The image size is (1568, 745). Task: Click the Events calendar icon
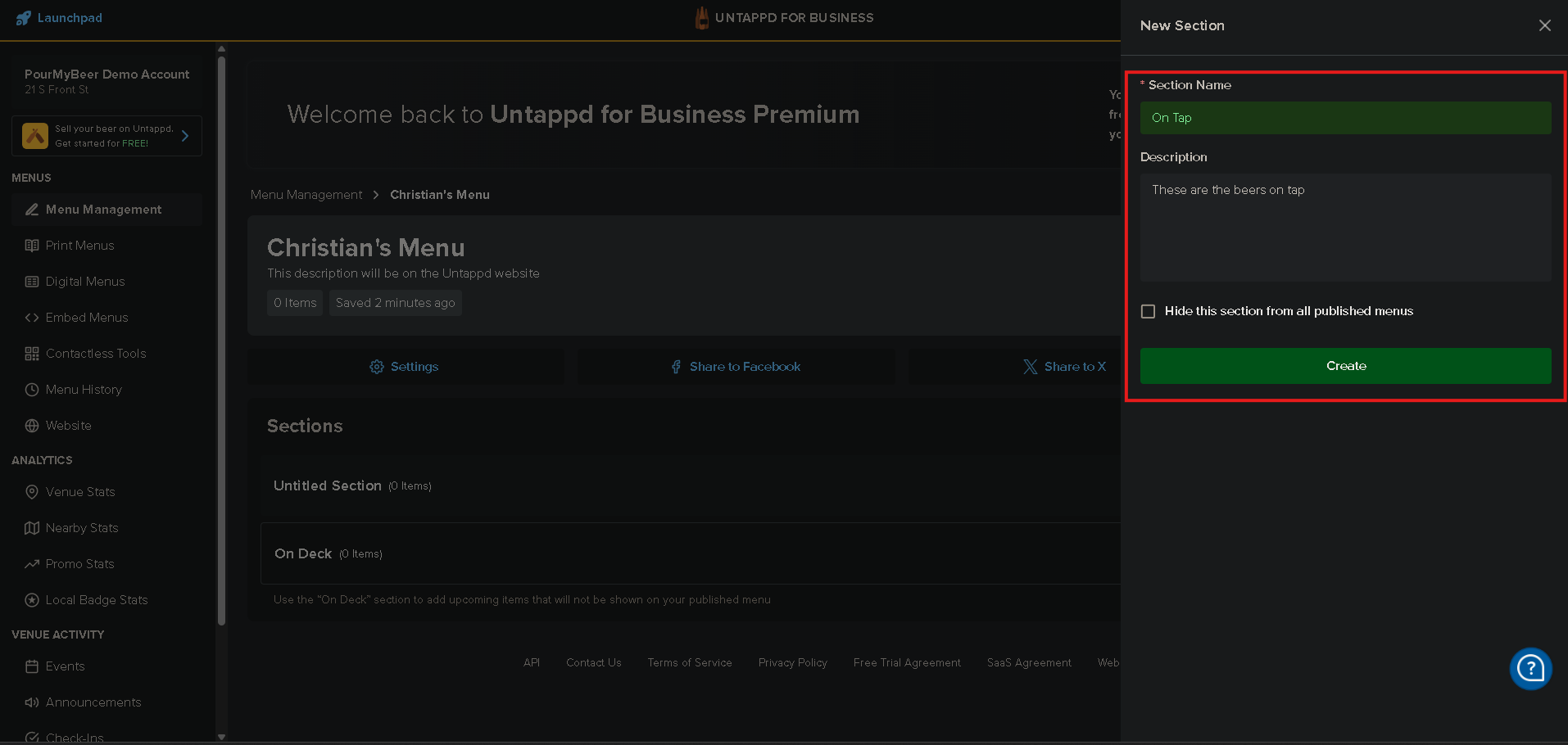tap(32, 666)
